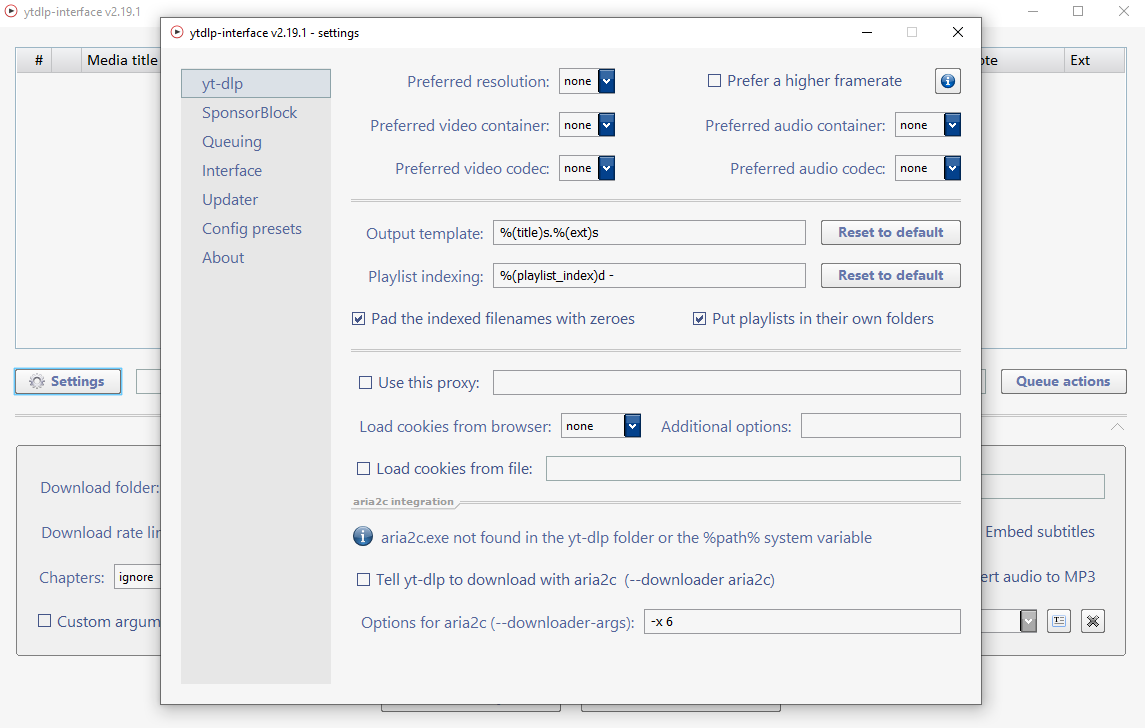This screenshot has width=1145, height=728.
Task: Click the framerate info icon button
Action: [x=947, y=81]
